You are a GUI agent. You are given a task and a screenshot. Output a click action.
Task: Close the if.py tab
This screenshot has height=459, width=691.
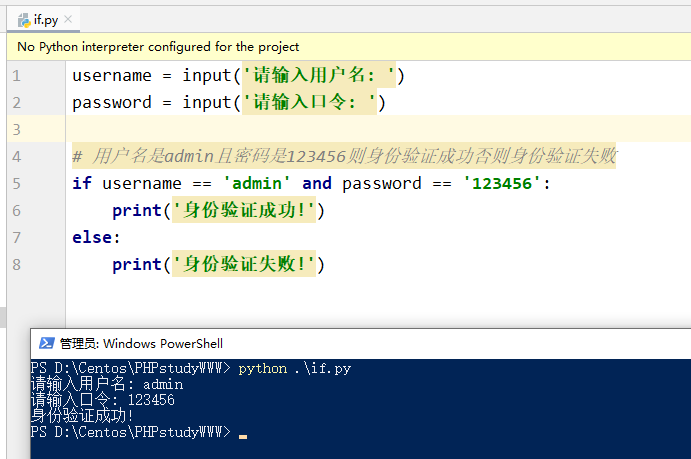(68, 19)
